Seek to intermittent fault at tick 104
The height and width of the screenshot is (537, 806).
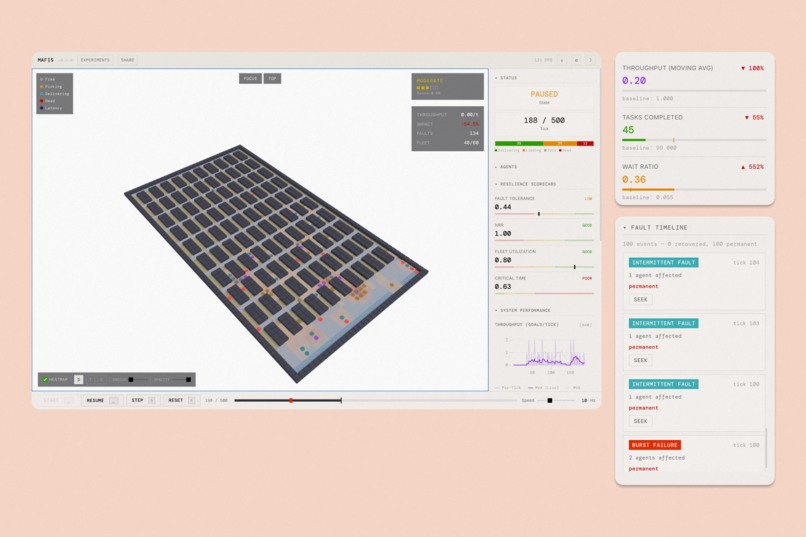tap(640, 300)
